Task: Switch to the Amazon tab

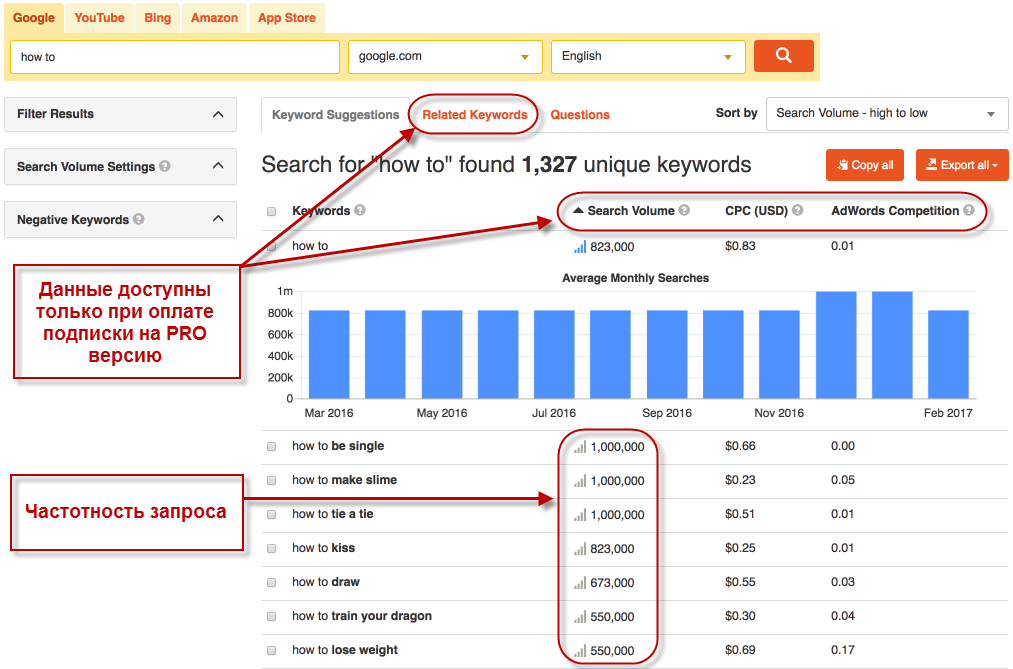Action: (x=214, y=17)
